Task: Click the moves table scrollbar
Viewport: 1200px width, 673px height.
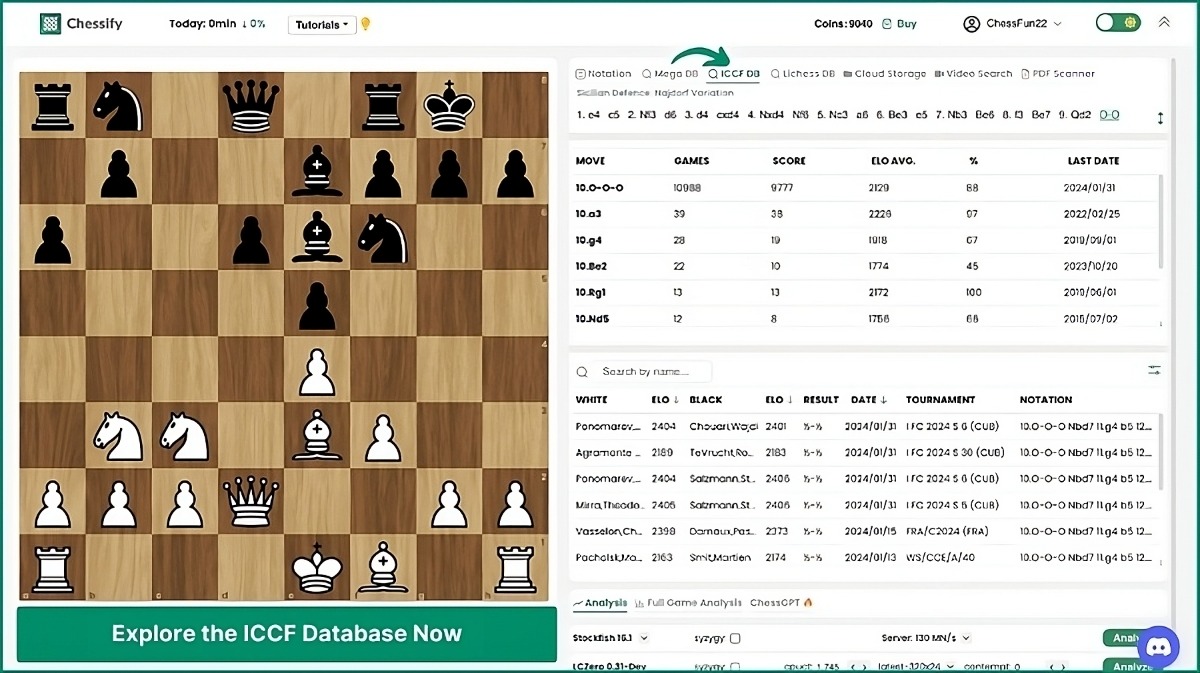Action: (1161, 222)
